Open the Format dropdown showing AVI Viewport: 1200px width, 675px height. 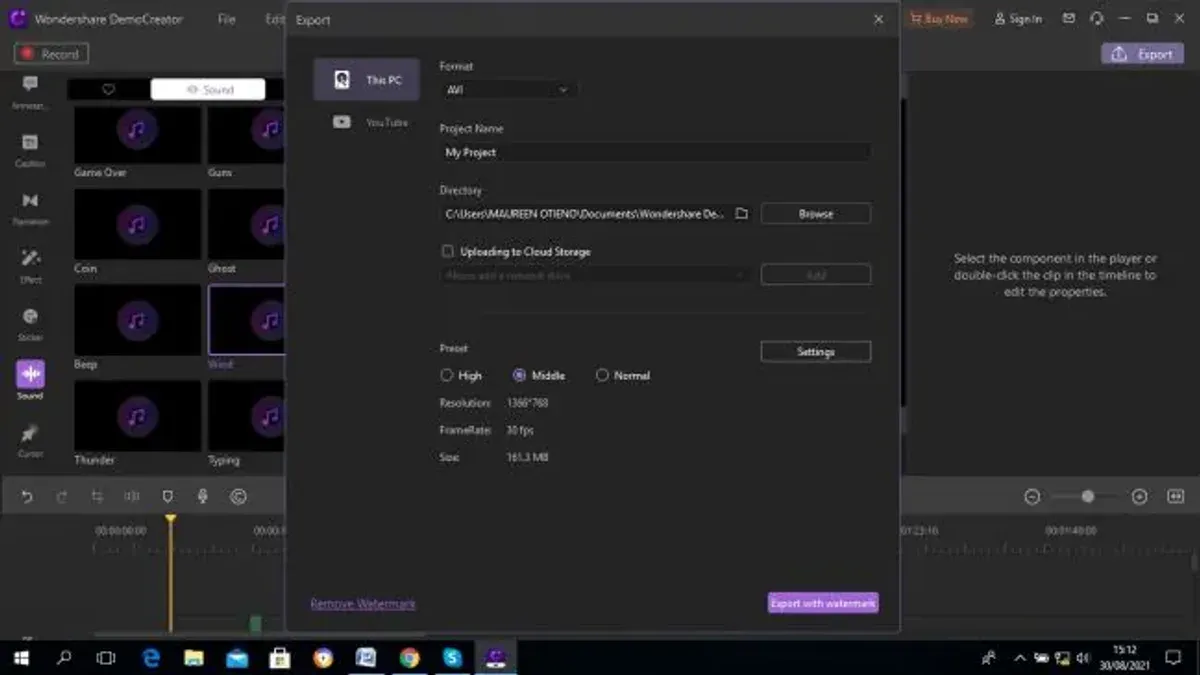(507, 90)
